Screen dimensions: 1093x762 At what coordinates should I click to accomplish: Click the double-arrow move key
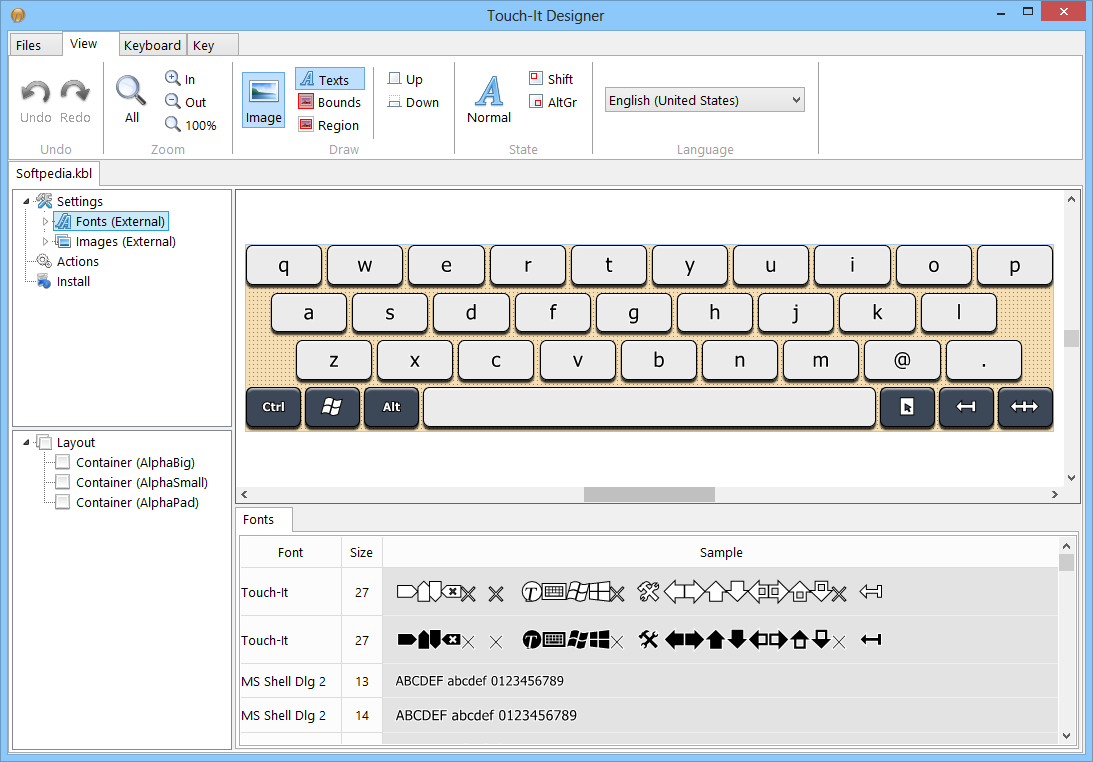coord(1025,407)
